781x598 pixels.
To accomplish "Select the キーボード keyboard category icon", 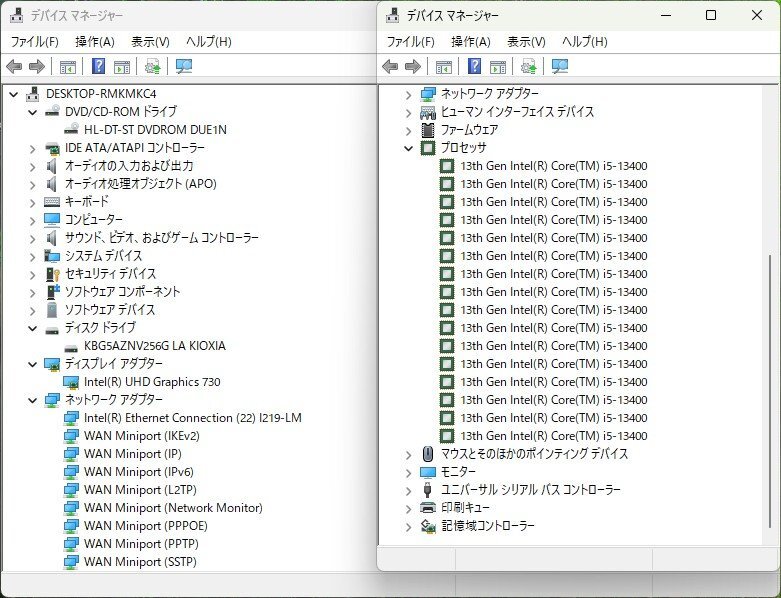I will pos(52,202).
